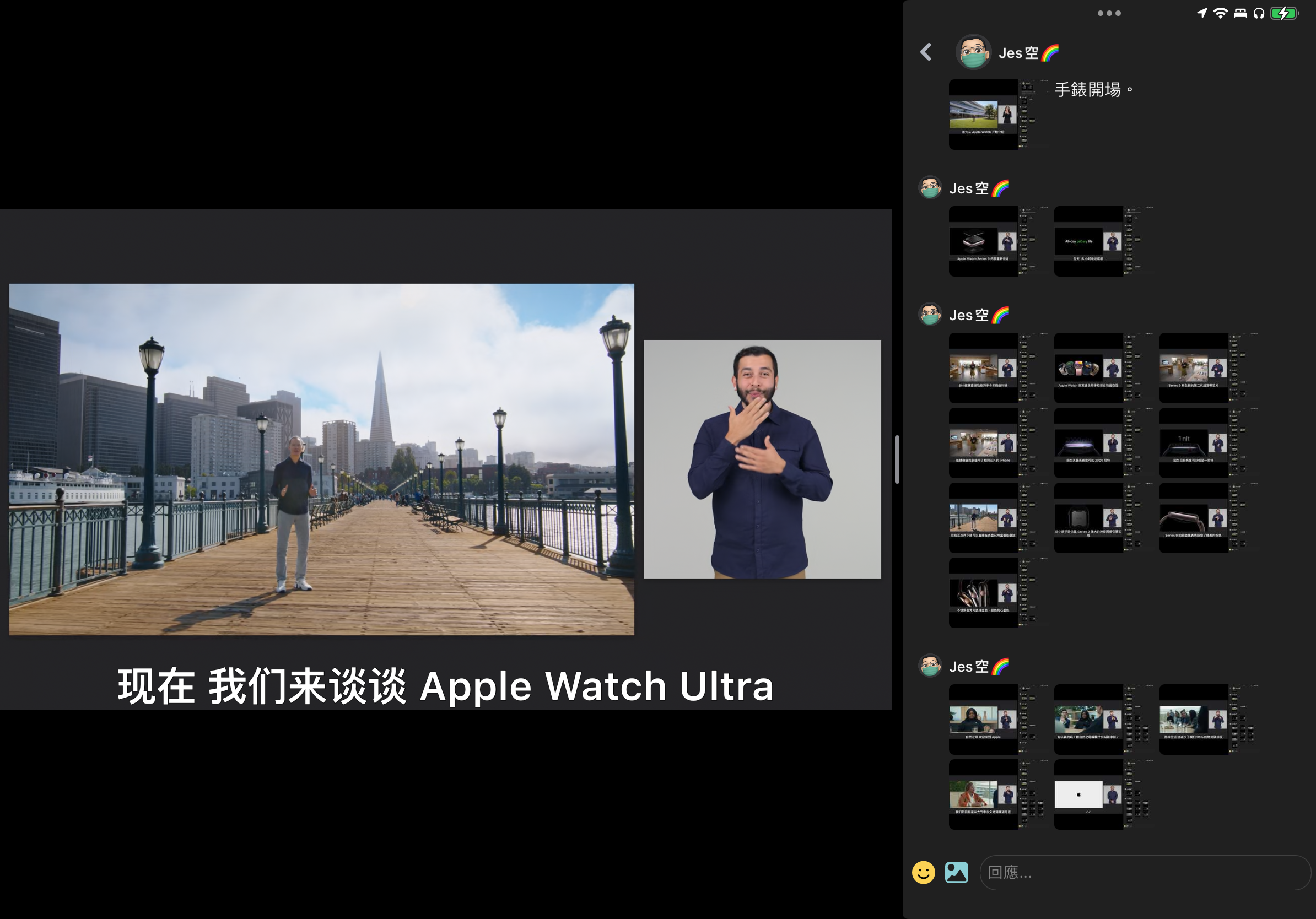The height and width of the screenshot is (919, 1316).
Task: Open the Series 9 ultra wideband chip thumbnail
Action: click(1211, 368)
